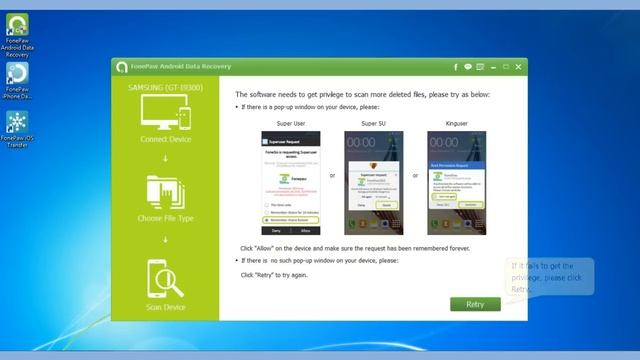Select the Scan Device step icon

[165, 279]
